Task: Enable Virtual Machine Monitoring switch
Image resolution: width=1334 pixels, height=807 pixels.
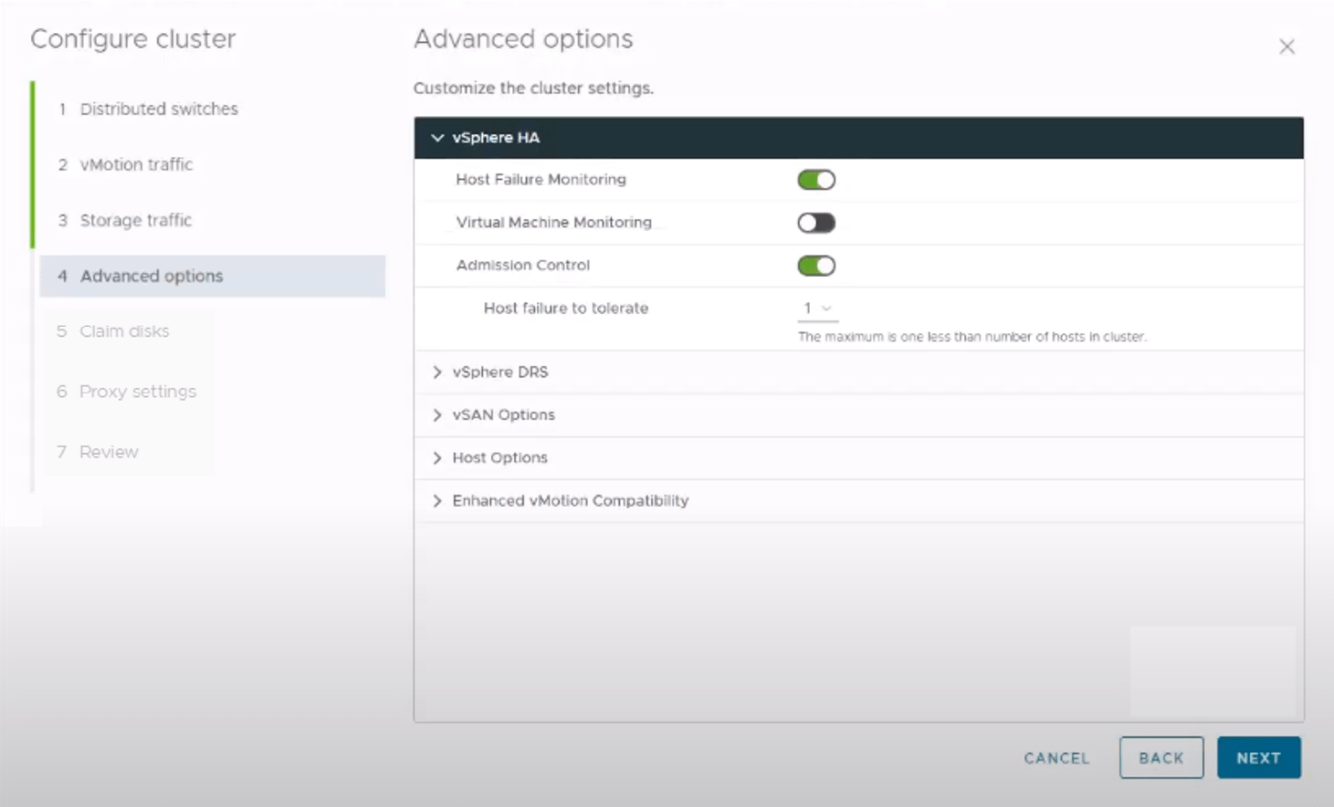Action: tap(816, 223)
